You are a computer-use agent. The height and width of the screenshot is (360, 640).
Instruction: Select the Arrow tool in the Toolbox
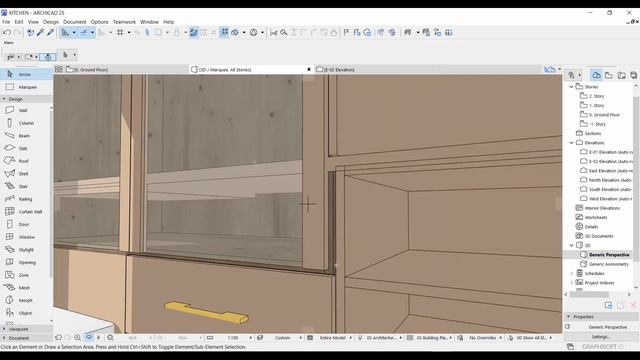(x=26, y=74)
